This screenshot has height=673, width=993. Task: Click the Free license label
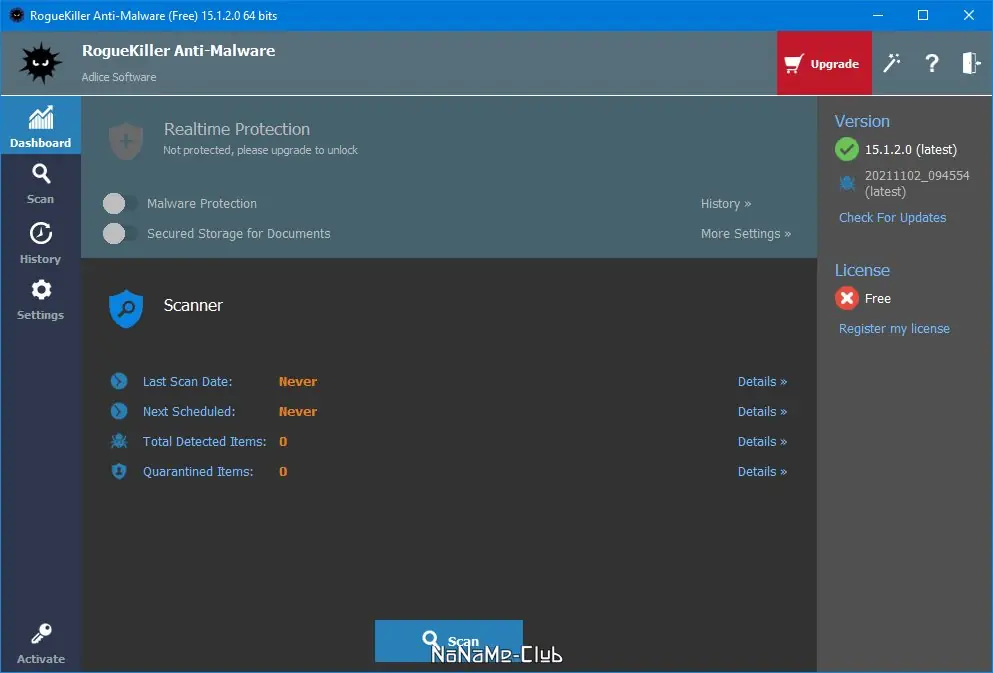[878, 298]
